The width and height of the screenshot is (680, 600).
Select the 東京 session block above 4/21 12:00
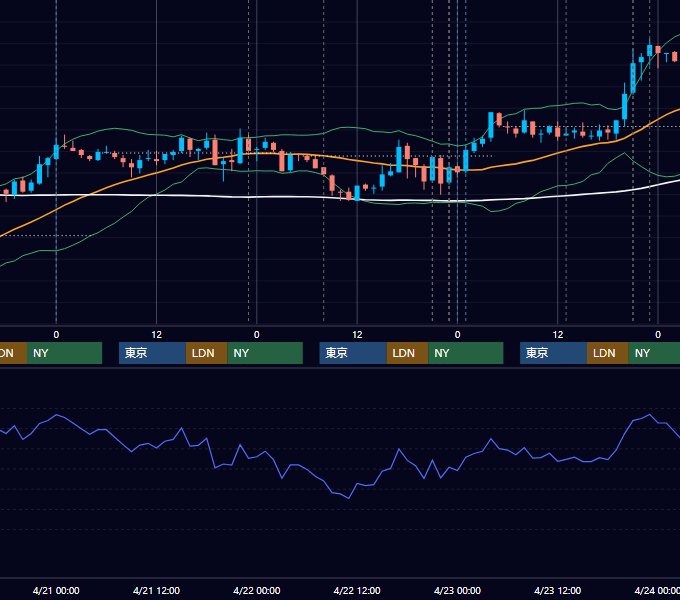coord(152,353)
